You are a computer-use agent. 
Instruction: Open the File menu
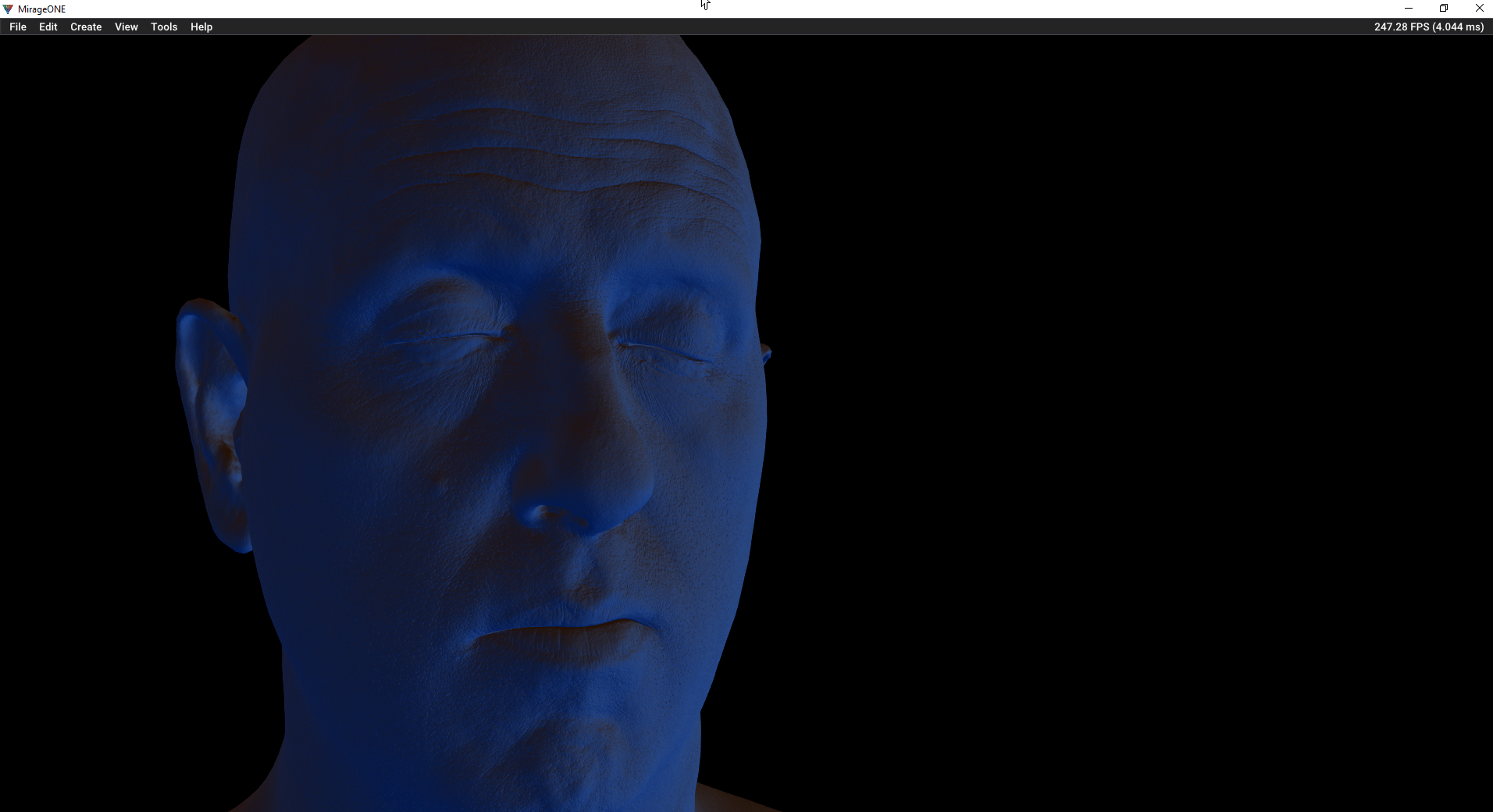pos(18,27)
